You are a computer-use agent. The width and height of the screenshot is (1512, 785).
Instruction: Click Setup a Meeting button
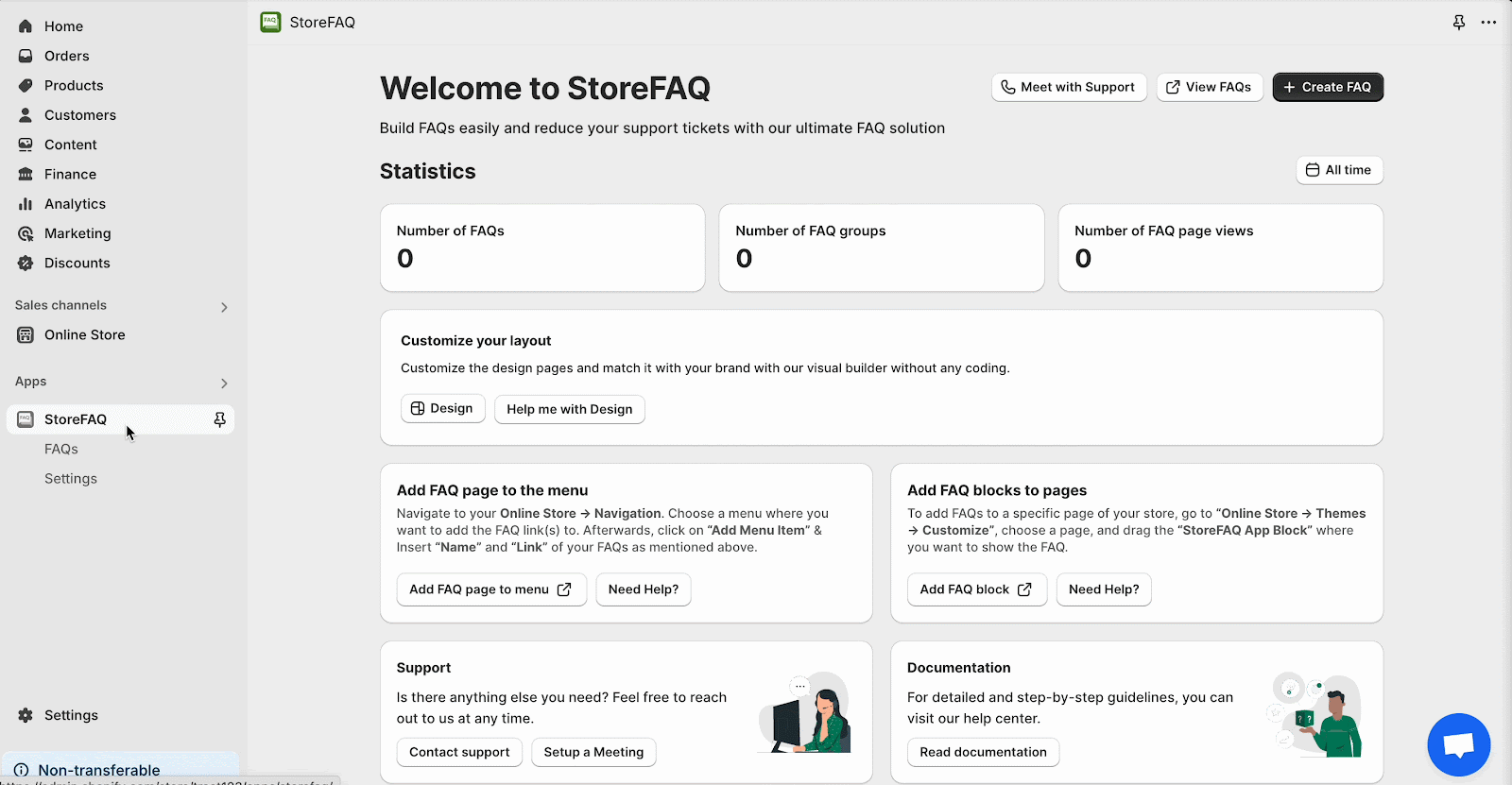coord(593,752)
